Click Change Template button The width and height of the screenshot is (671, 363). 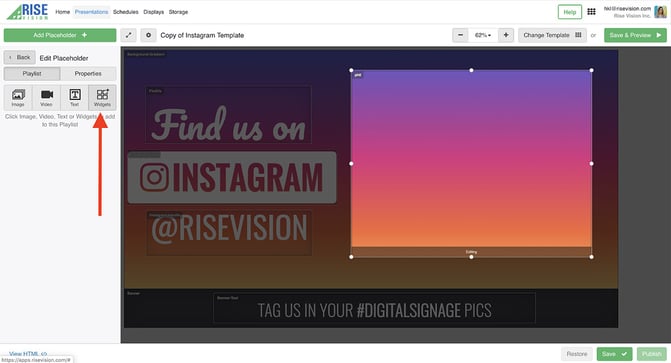(x=552, y=35)
